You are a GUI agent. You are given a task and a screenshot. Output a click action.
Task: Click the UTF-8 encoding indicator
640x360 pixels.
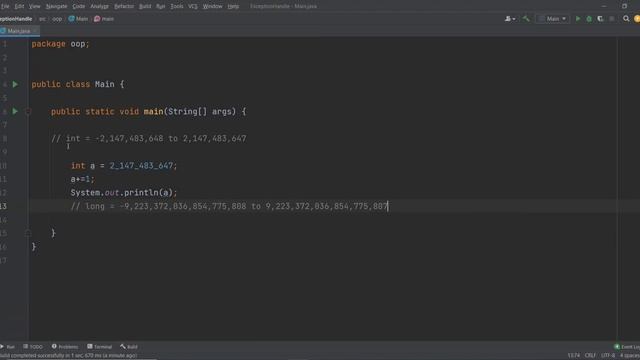608,356
